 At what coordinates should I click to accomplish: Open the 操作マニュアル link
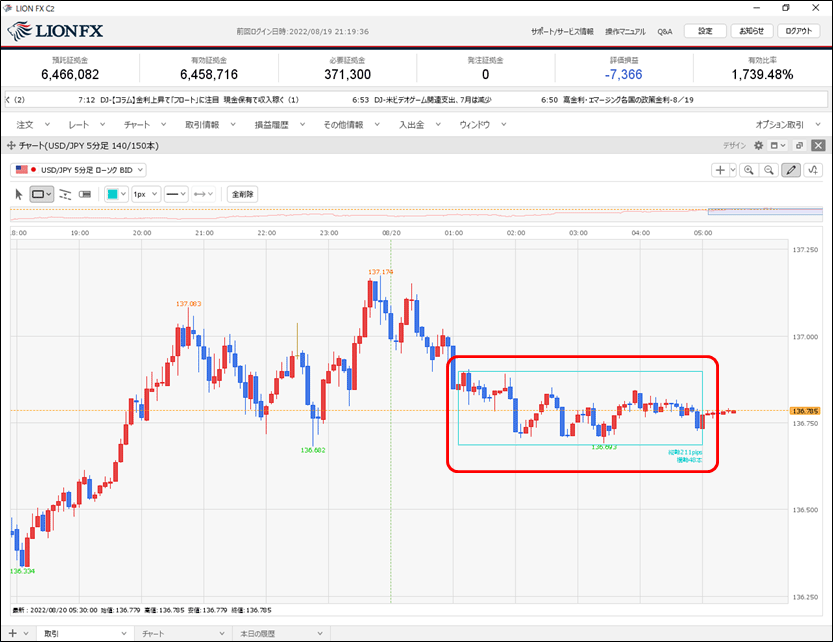point(625,31)
